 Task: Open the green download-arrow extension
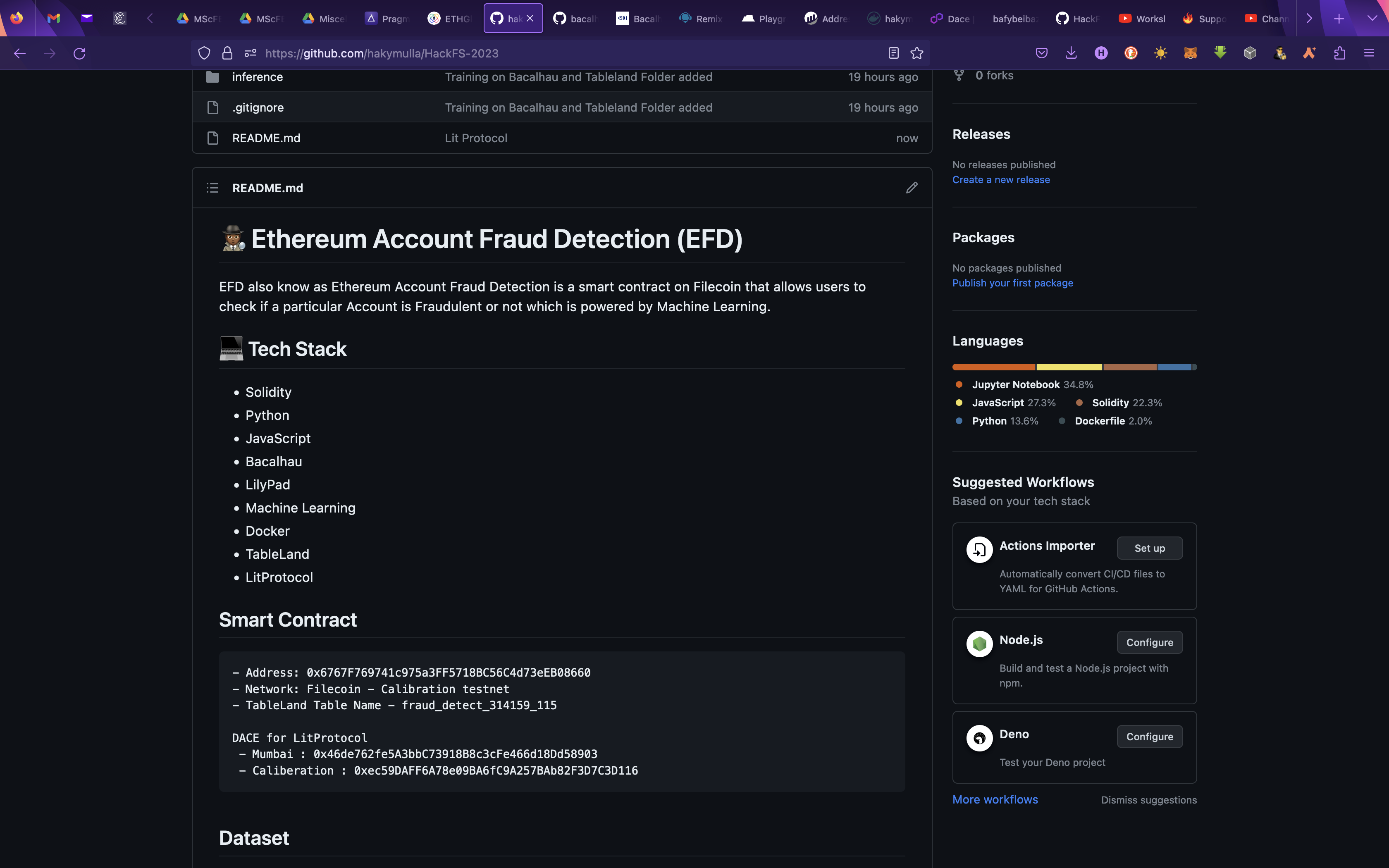(1220, 53)
